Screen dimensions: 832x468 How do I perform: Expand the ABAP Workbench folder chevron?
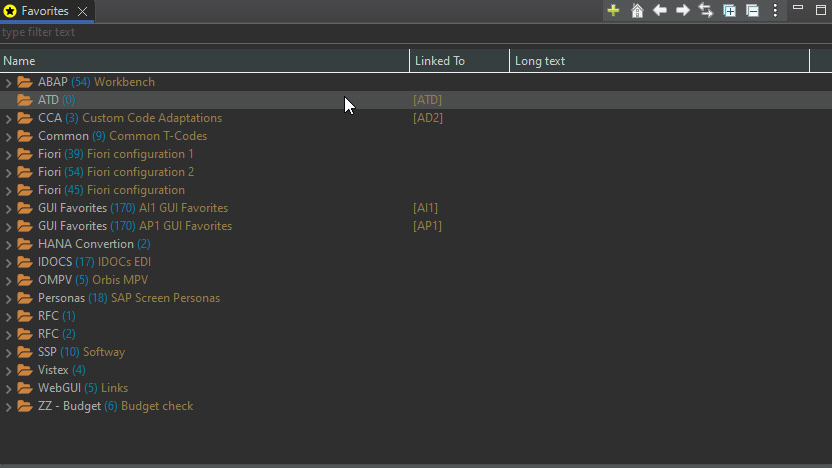[8, 82]
